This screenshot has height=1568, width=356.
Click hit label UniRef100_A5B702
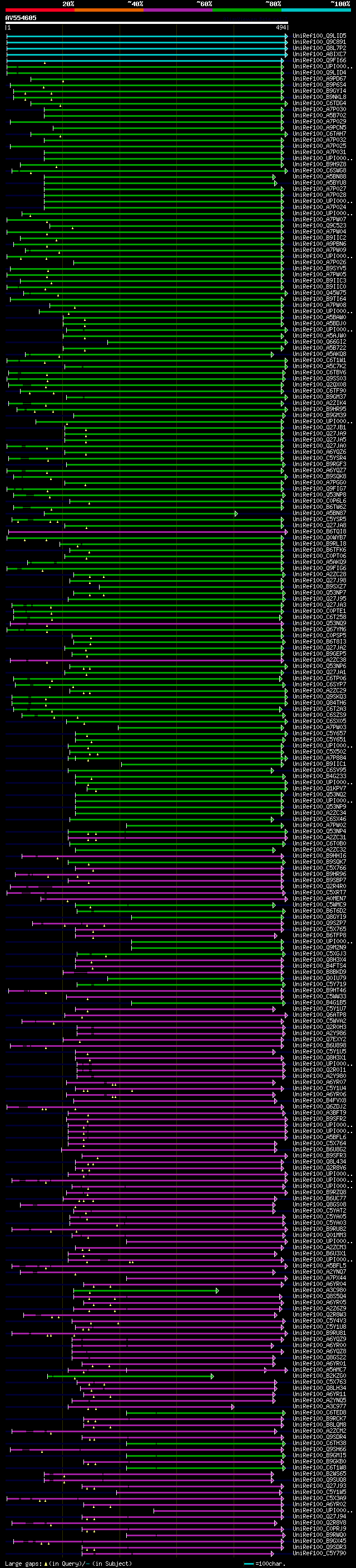click(x=319, y=115)
